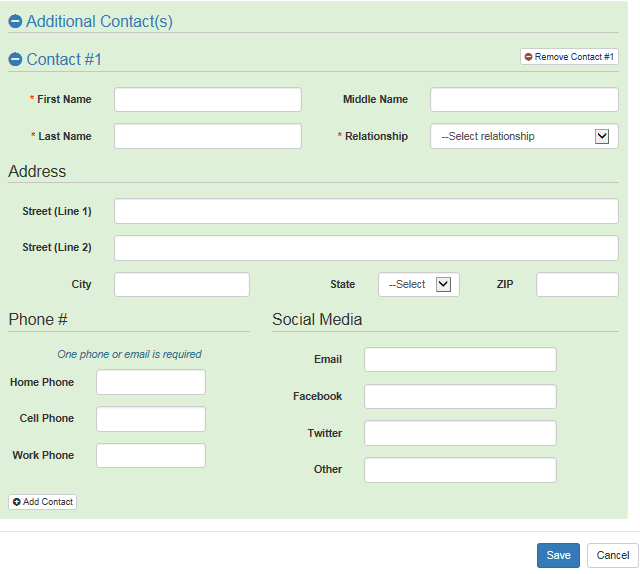Click the Home Phone field
The height and width of the screenshot is (574, 640).
tap(151, 382)
